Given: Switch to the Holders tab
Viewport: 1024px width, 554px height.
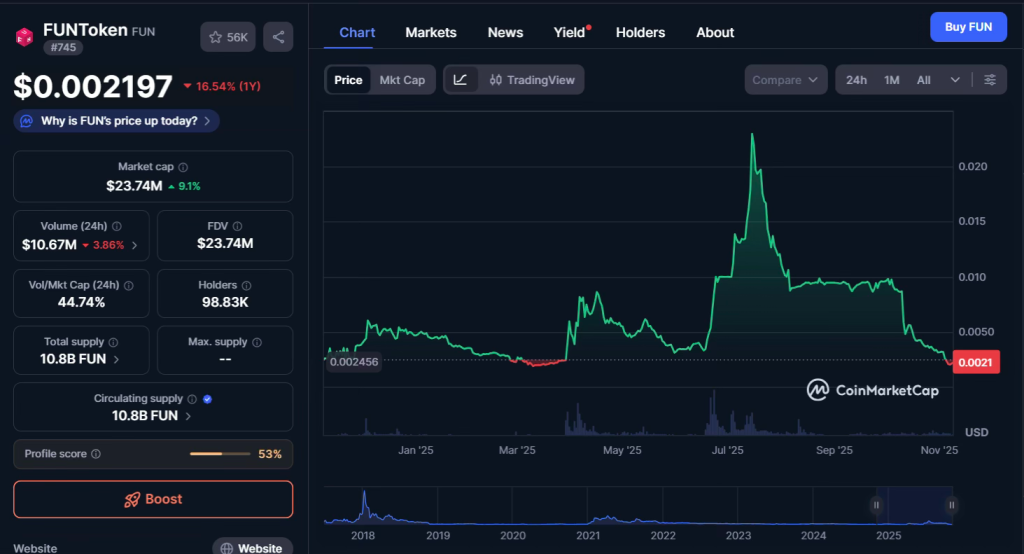Looking at the screenshot, I should click(640, 32).
